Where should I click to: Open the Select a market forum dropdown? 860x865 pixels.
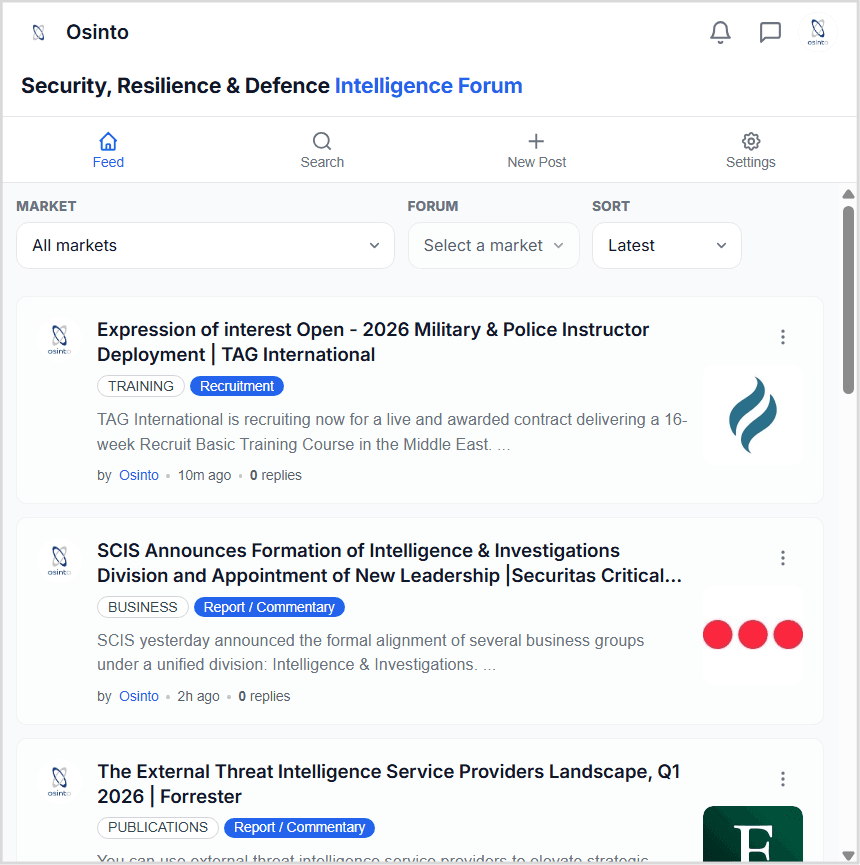coord(494,245)
